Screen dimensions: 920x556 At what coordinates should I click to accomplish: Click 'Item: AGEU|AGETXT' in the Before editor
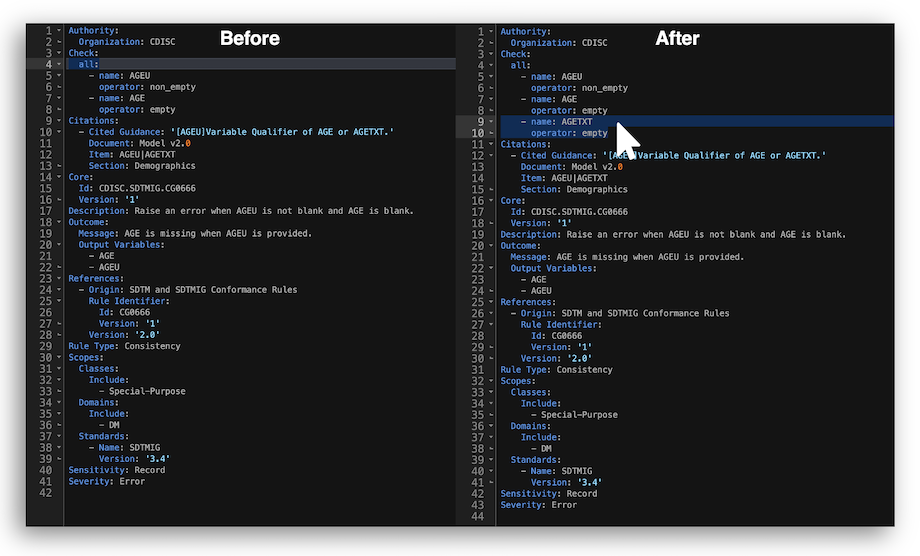click(x=132, y=154)
